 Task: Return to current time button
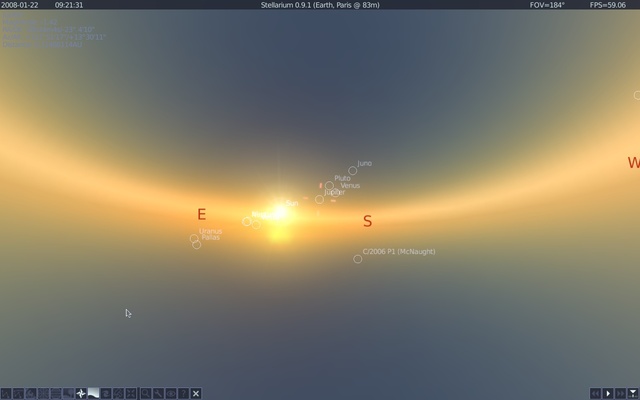633,393
